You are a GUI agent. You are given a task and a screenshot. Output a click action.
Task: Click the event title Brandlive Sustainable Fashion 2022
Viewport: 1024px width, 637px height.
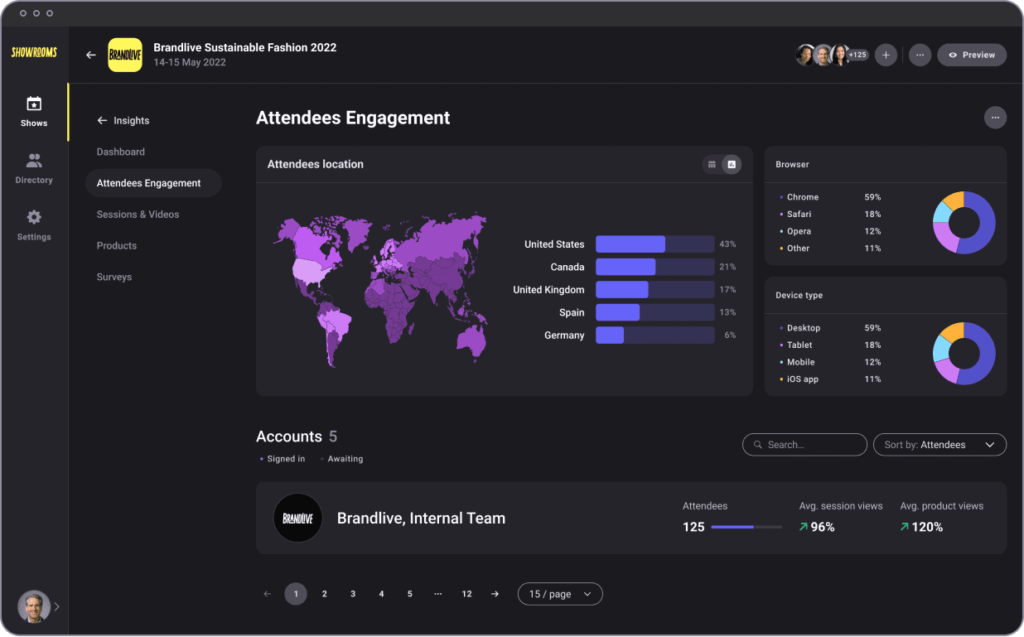[245, 48]
